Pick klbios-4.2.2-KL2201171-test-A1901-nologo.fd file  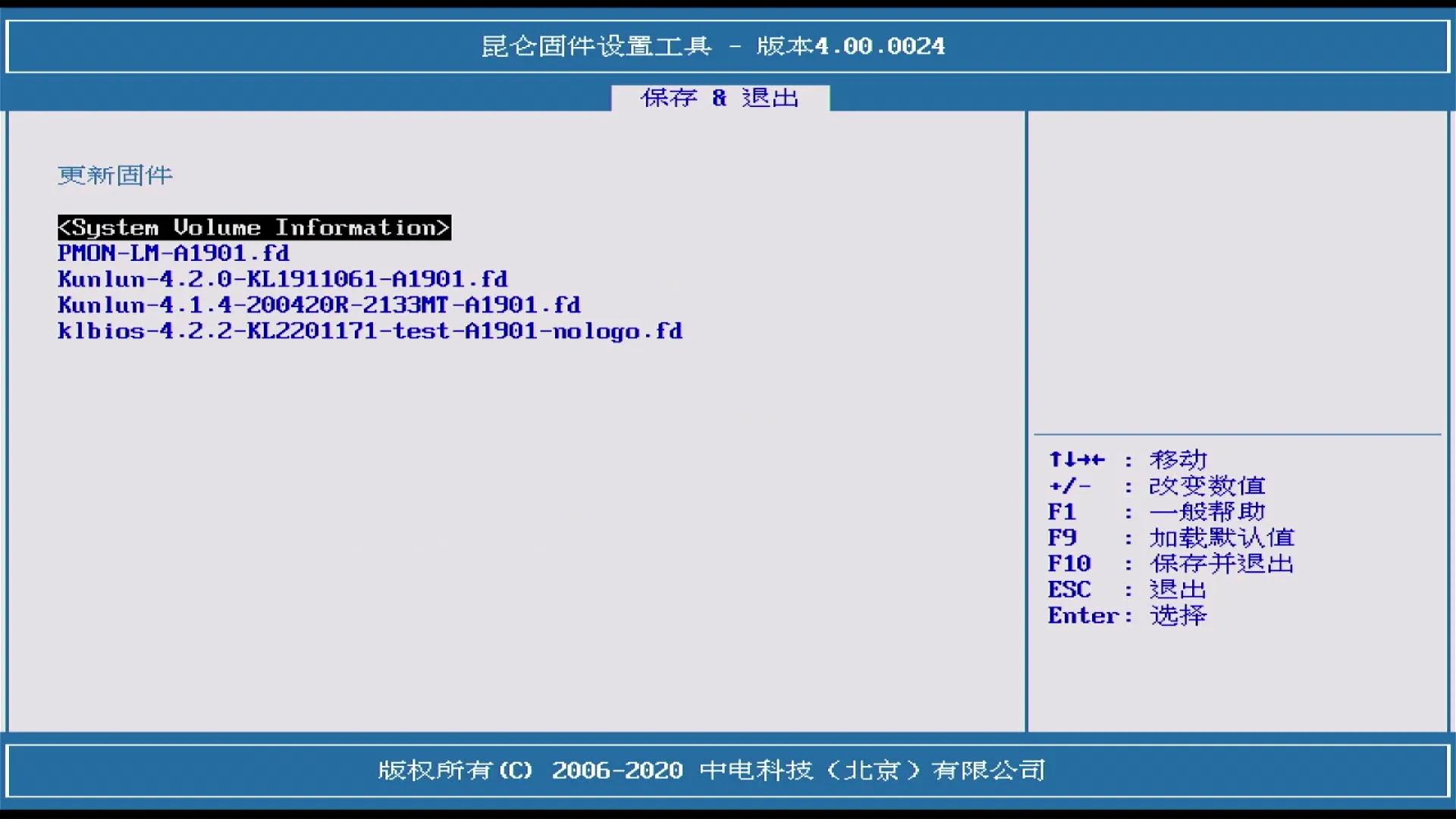[369, 331]
